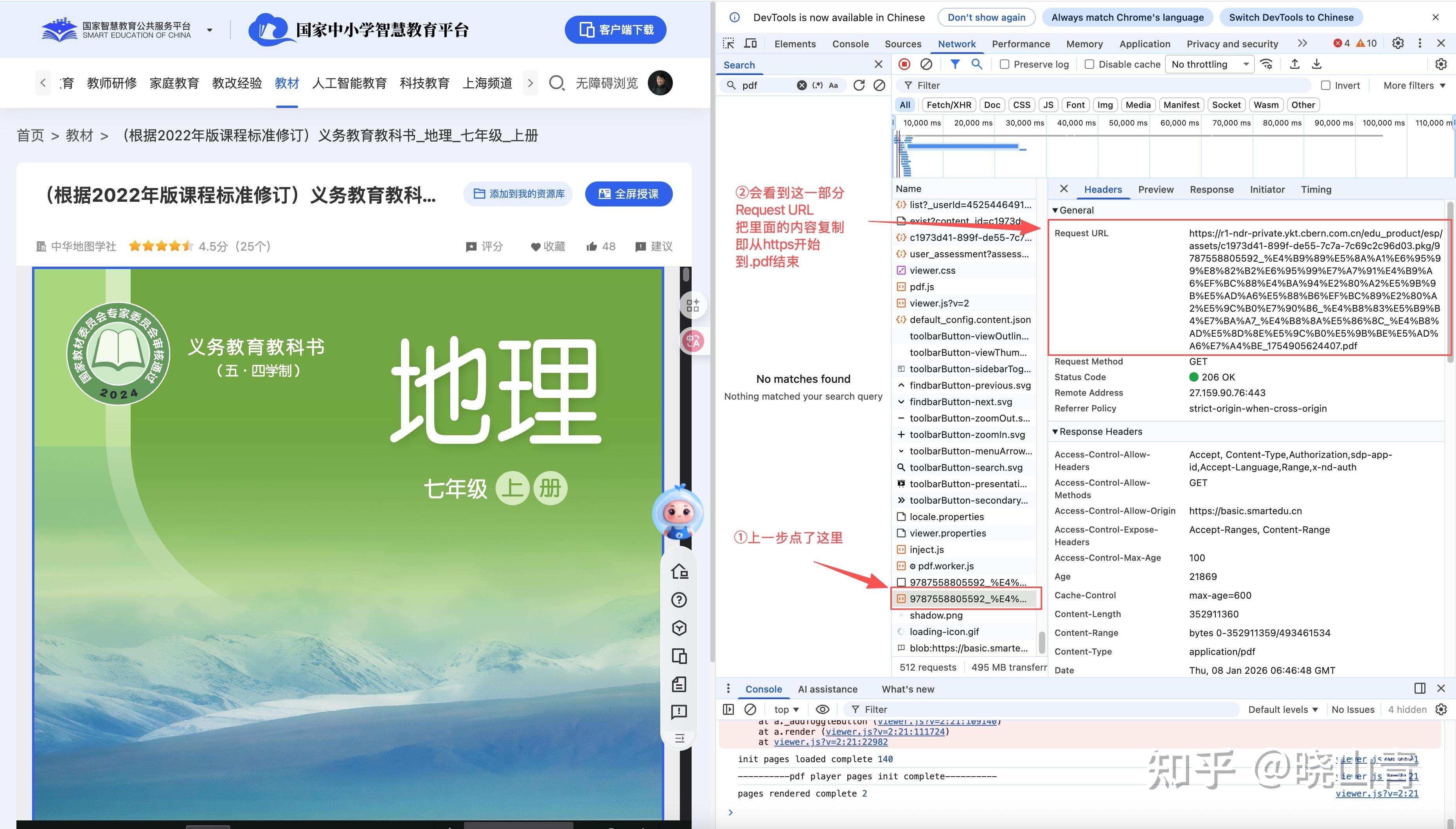Click the home icon in the side toolbar
The height and width of the screenshot is (829, 1456).
[x=679, y=571]
